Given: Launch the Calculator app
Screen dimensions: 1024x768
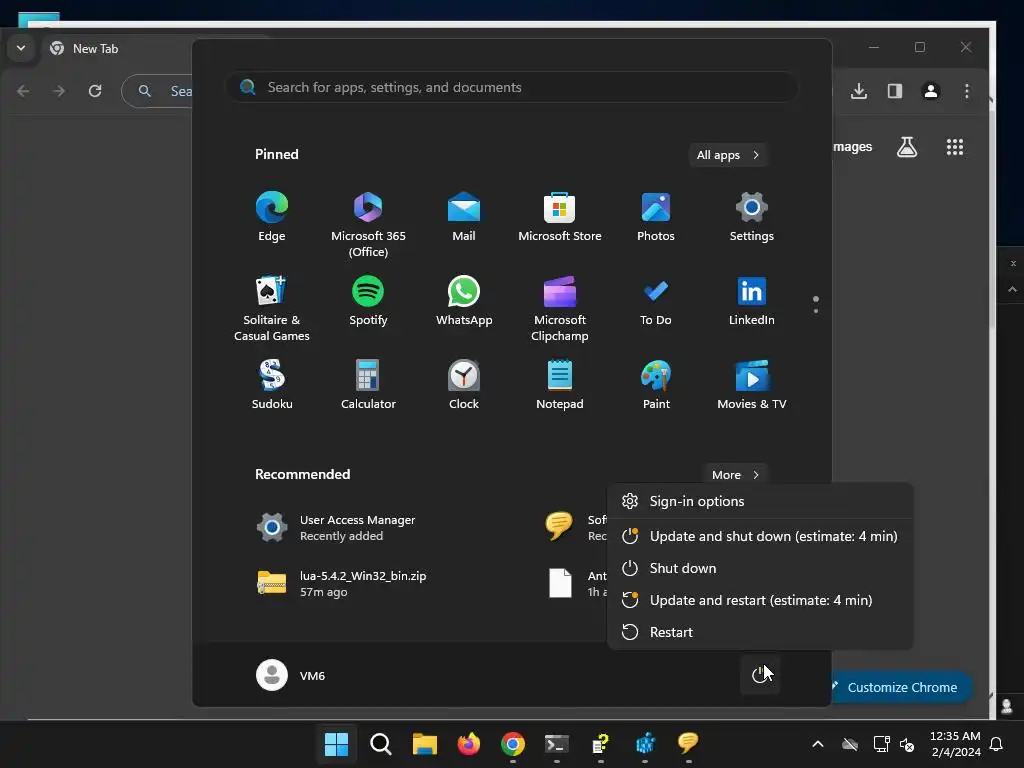Looking at the screenshot, I should 368,385.
